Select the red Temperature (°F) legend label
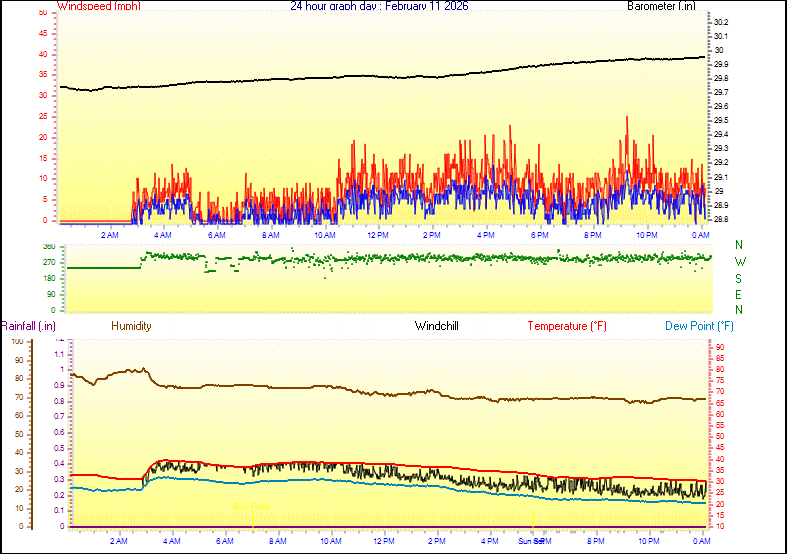This screenshot has height=554, width=798. coord(566,326)
